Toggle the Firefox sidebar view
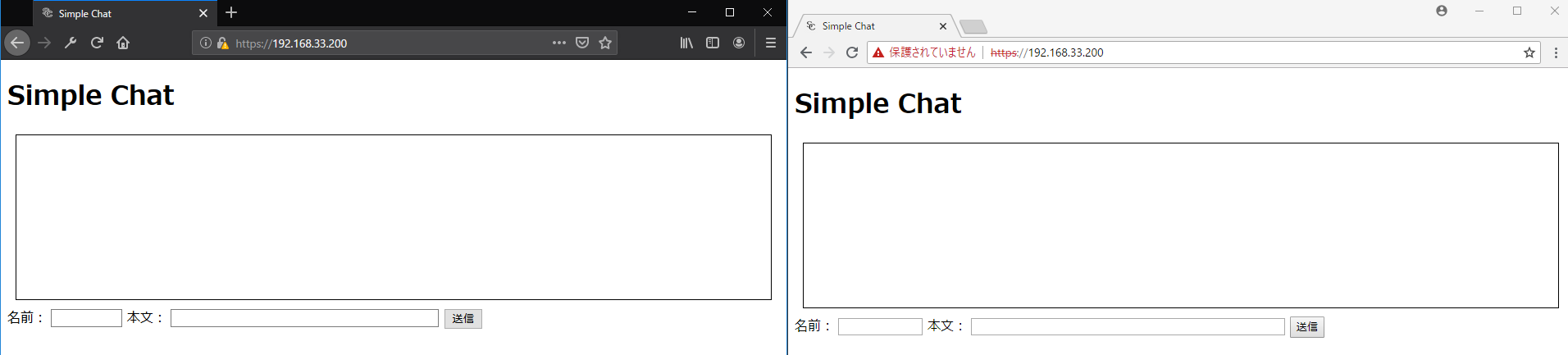 click(x=713, y=43)
